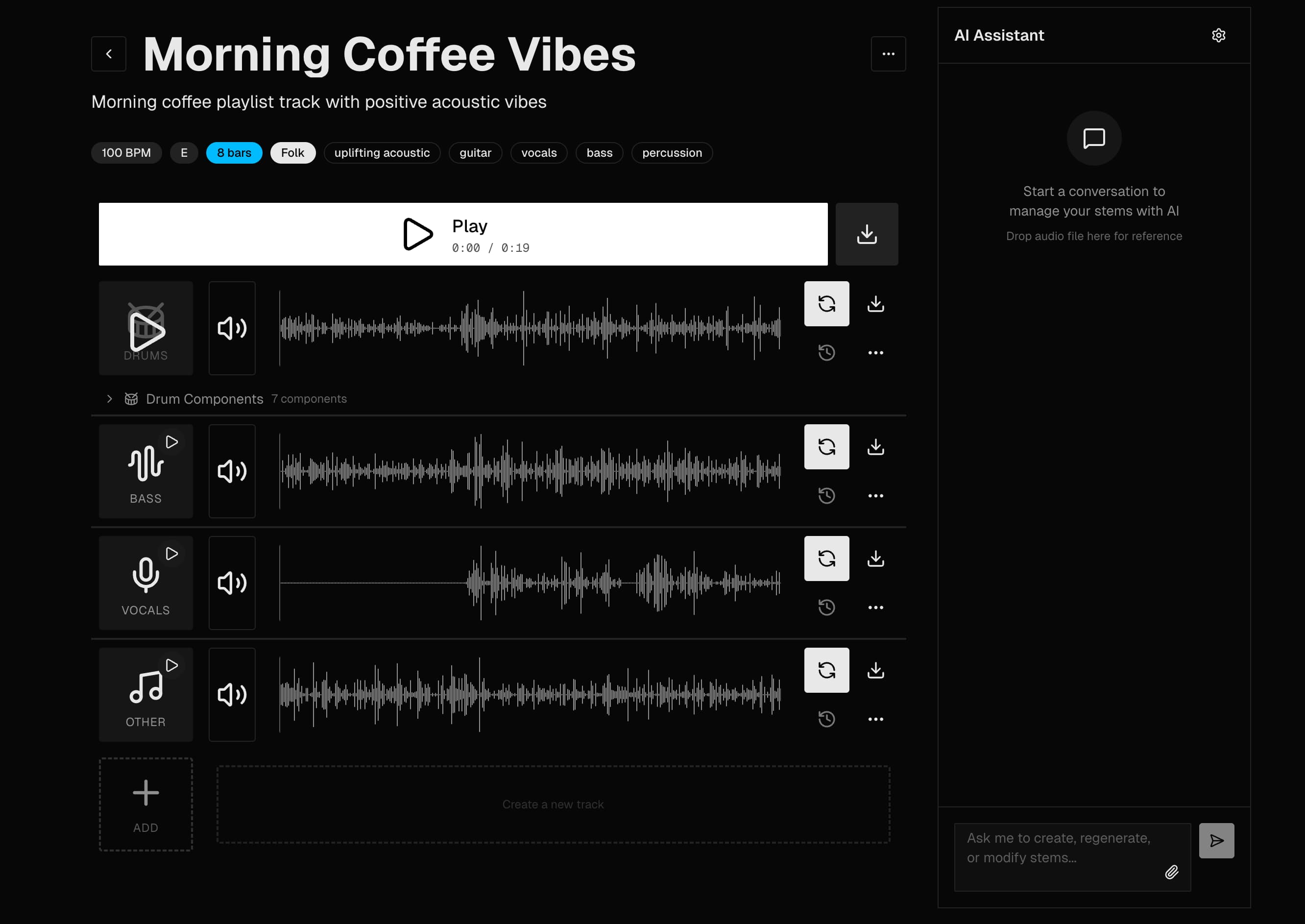Open AI Assistant settings gear
The height and width of the screenshot is (924, 1305).
point(1218,35)
